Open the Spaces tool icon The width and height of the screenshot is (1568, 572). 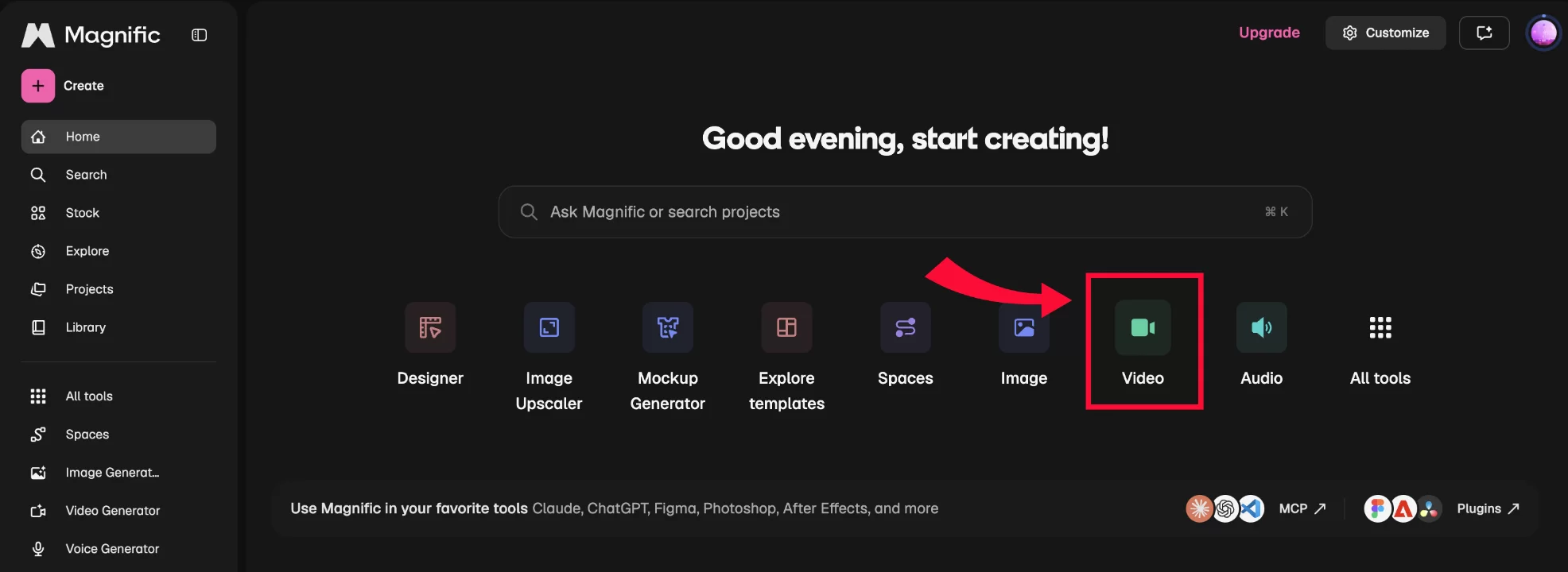[x=905, y=327]
